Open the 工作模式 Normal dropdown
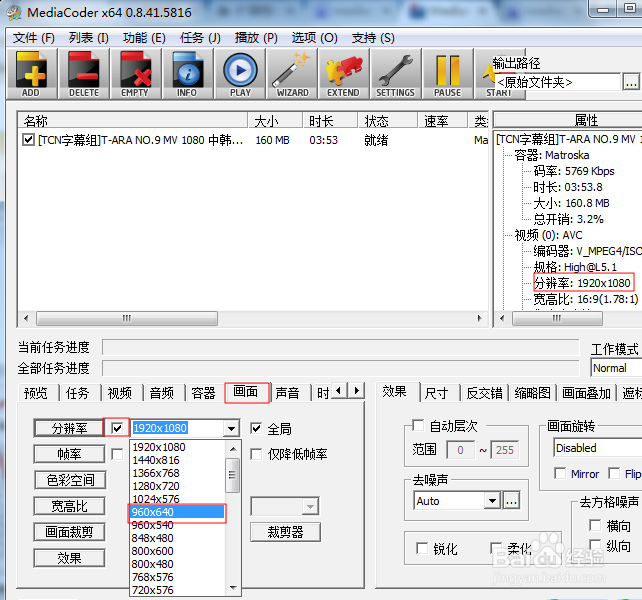This screenshot has height=600, width=642. coord(614,368)
